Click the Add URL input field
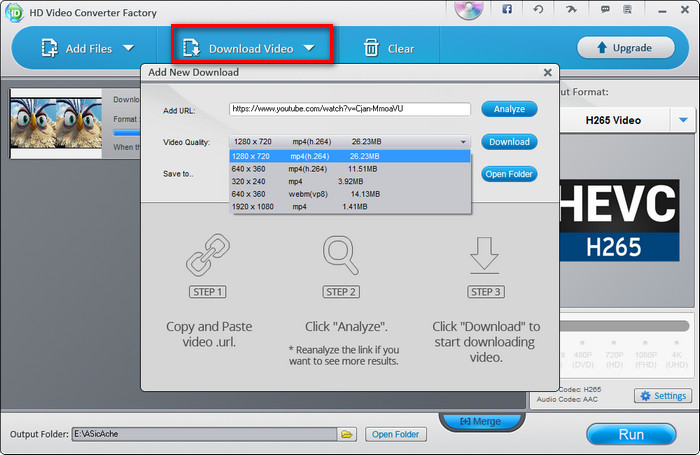The width and height of the screenshot is (700, 455). [350, 109]
